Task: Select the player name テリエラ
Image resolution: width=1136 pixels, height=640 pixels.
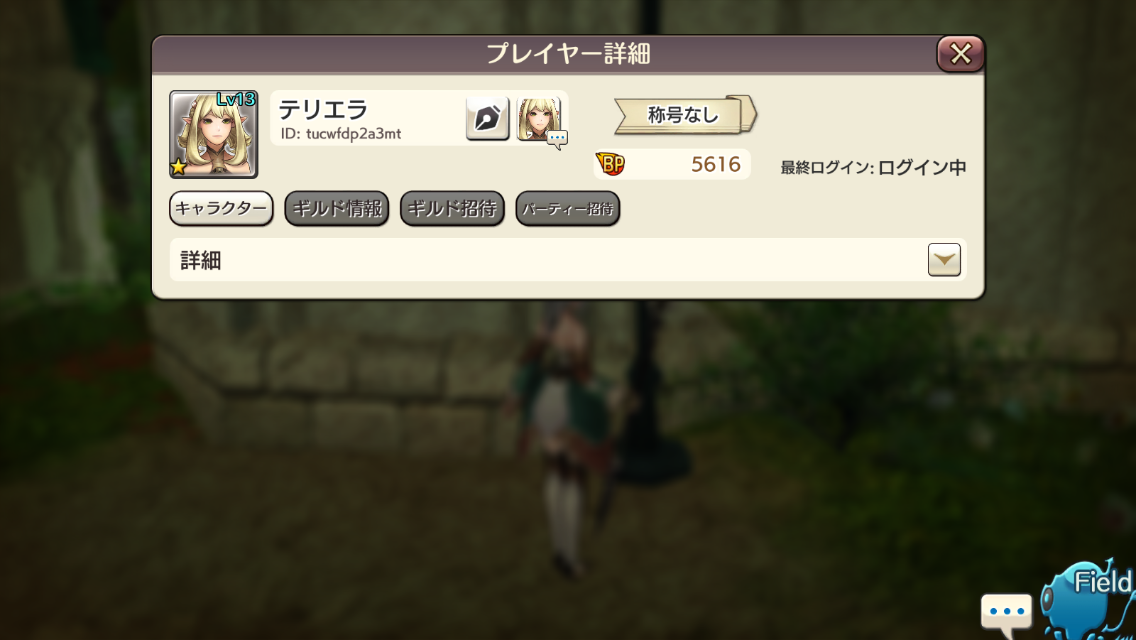Action: coord(323,109)
